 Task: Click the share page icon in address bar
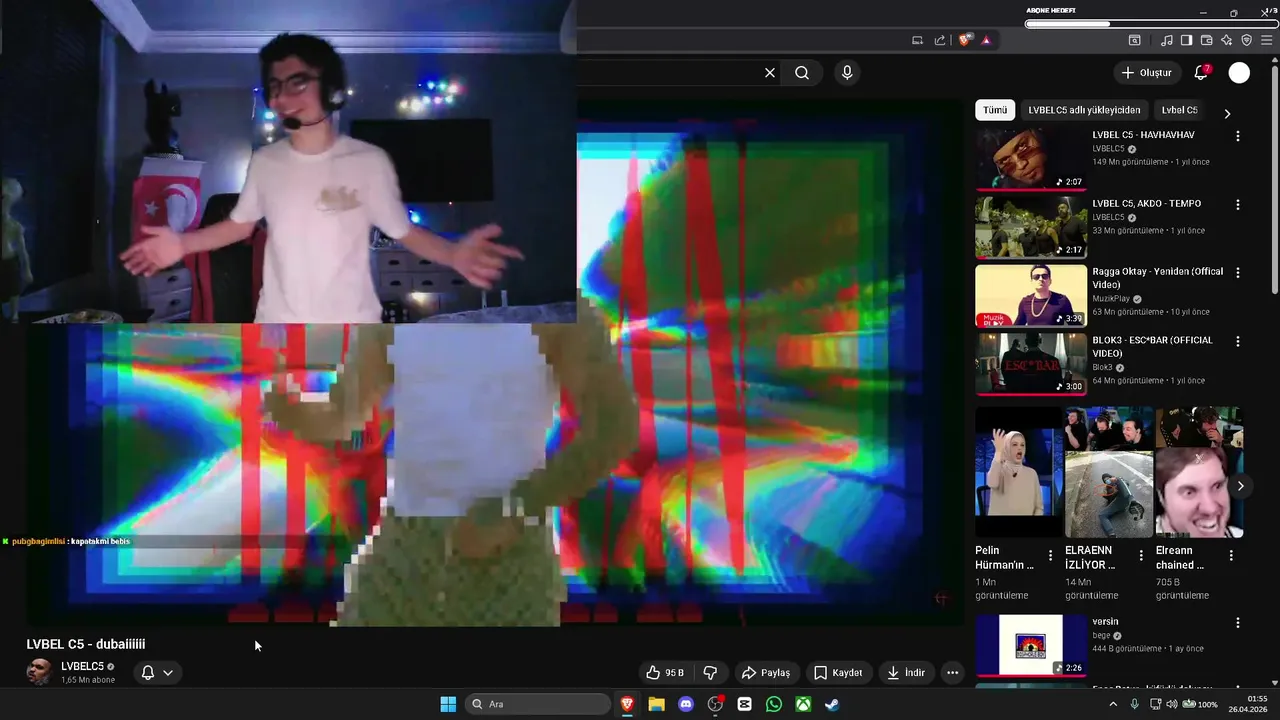pyautogui.click(x=940, y=40)
